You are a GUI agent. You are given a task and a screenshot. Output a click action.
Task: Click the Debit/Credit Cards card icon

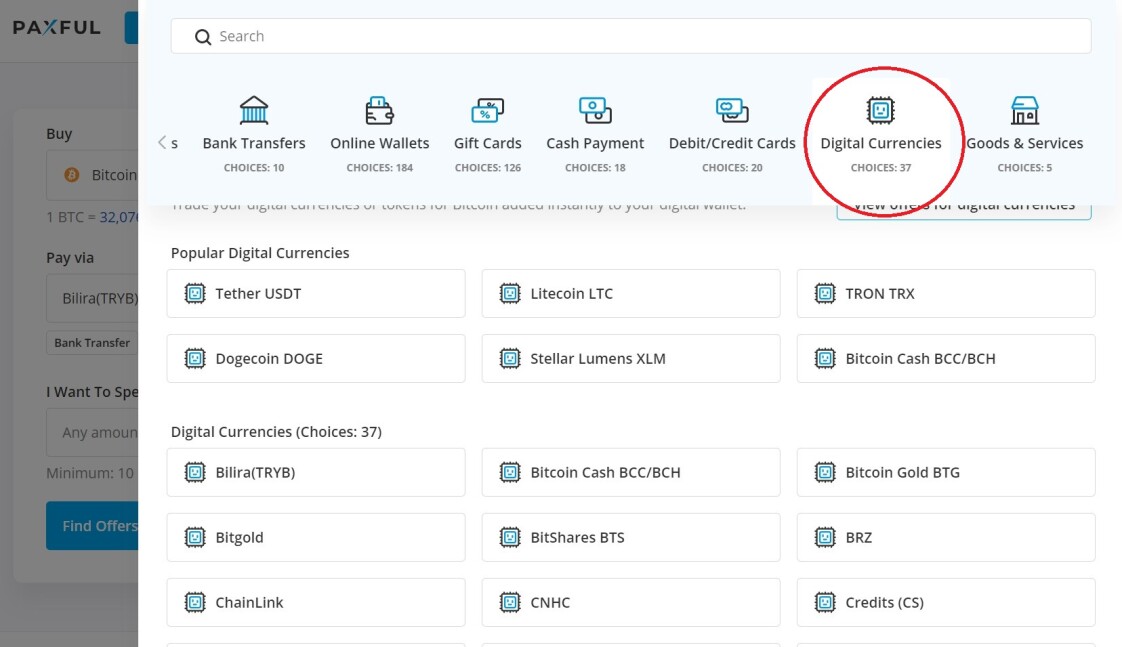[732, 110]
